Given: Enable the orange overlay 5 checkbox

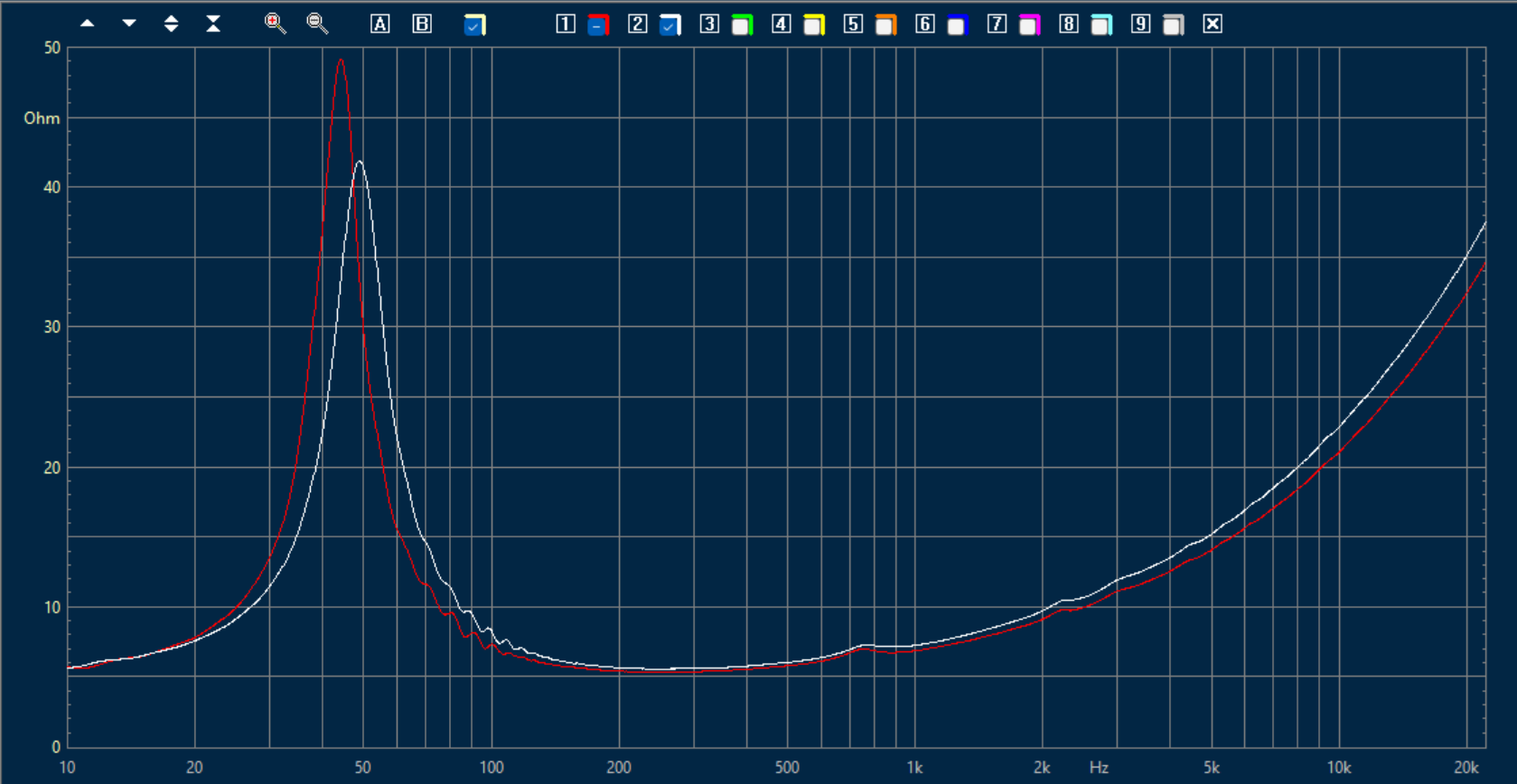Looking at the screenshot, I should pyautogui.click(x=885, y=25).
